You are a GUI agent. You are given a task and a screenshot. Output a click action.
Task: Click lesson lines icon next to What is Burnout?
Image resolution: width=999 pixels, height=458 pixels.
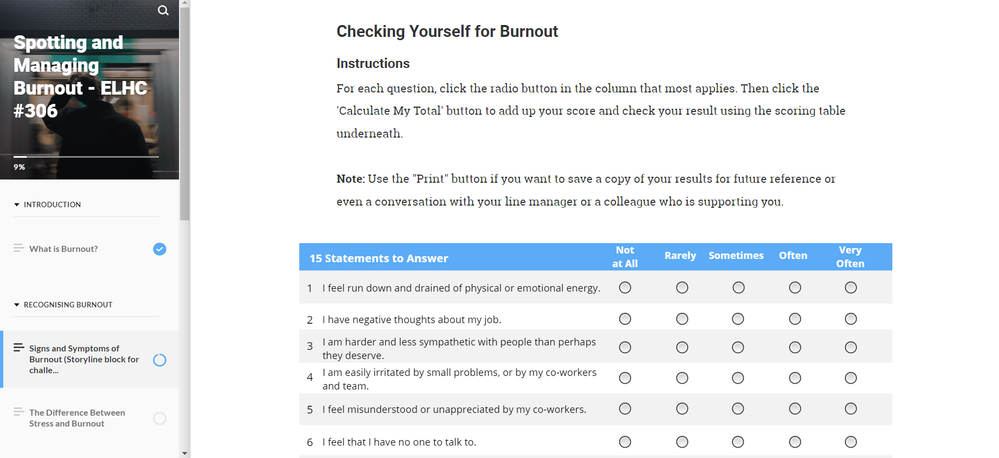(x=18, y=248)
